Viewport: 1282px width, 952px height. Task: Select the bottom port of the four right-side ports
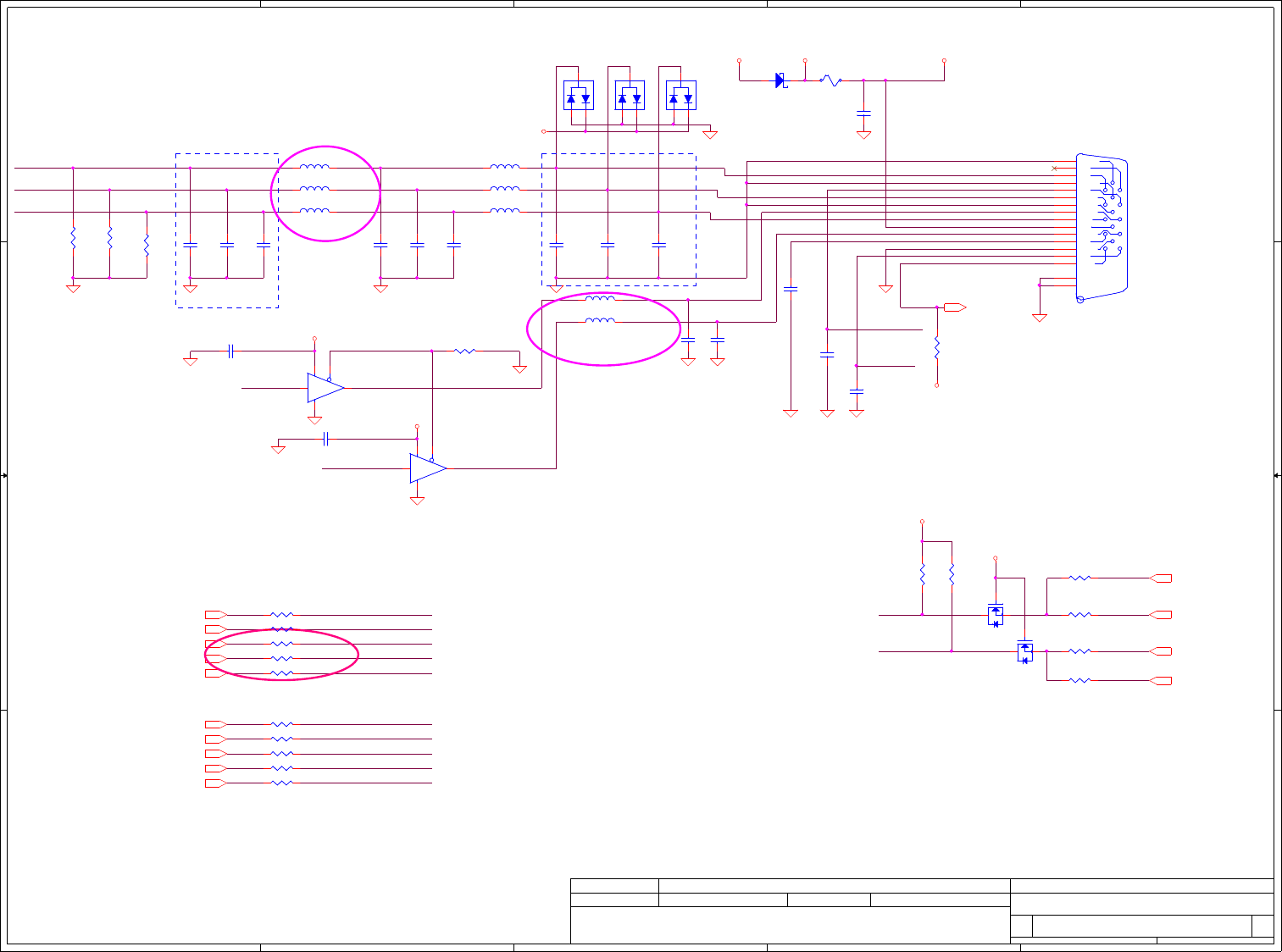tap(1161, 681)
